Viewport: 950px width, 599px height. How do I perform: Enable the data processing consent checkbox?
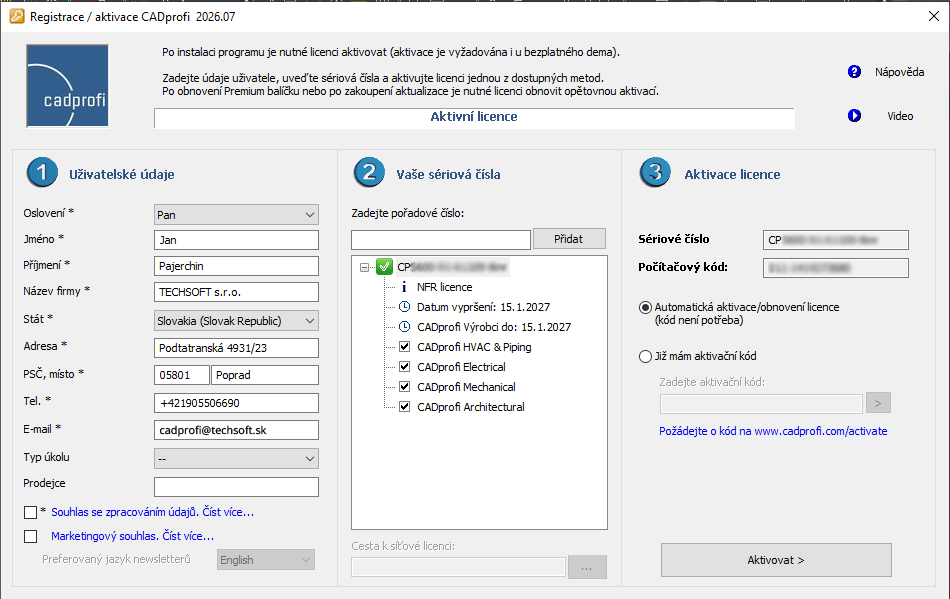pyautogui.click(x=30, y=512)
